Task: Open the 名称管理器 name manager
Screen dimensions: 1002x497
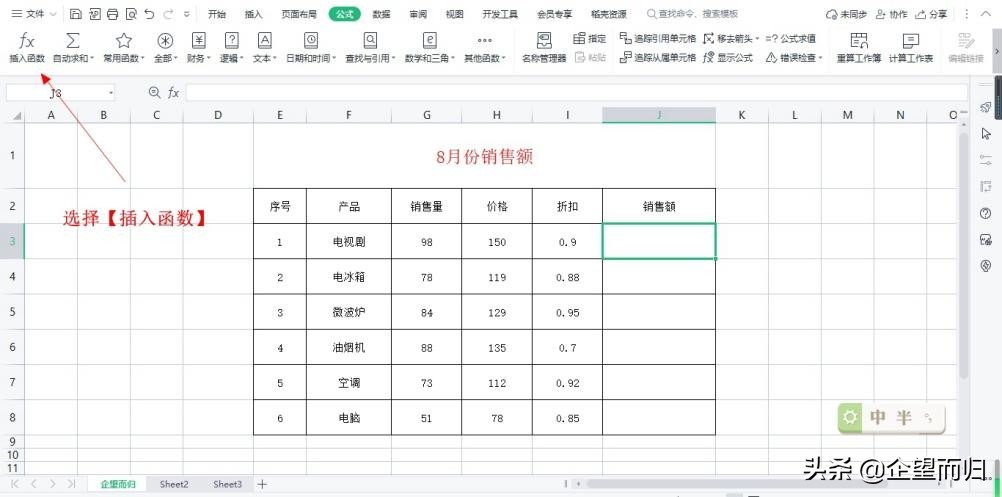Action: tap(544, 47)
